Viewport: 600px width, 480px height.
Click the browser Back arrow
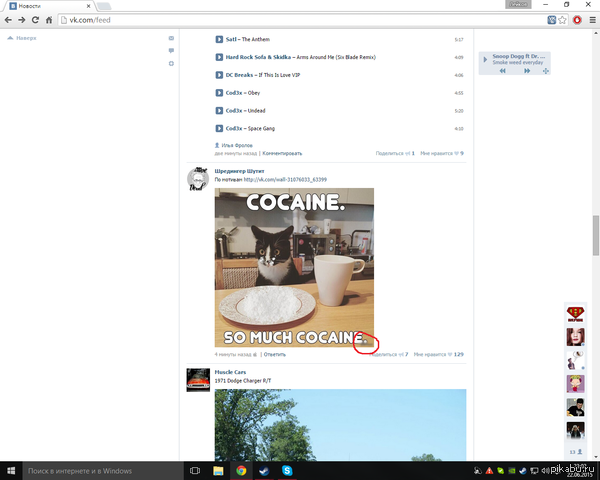pos(8,20)
